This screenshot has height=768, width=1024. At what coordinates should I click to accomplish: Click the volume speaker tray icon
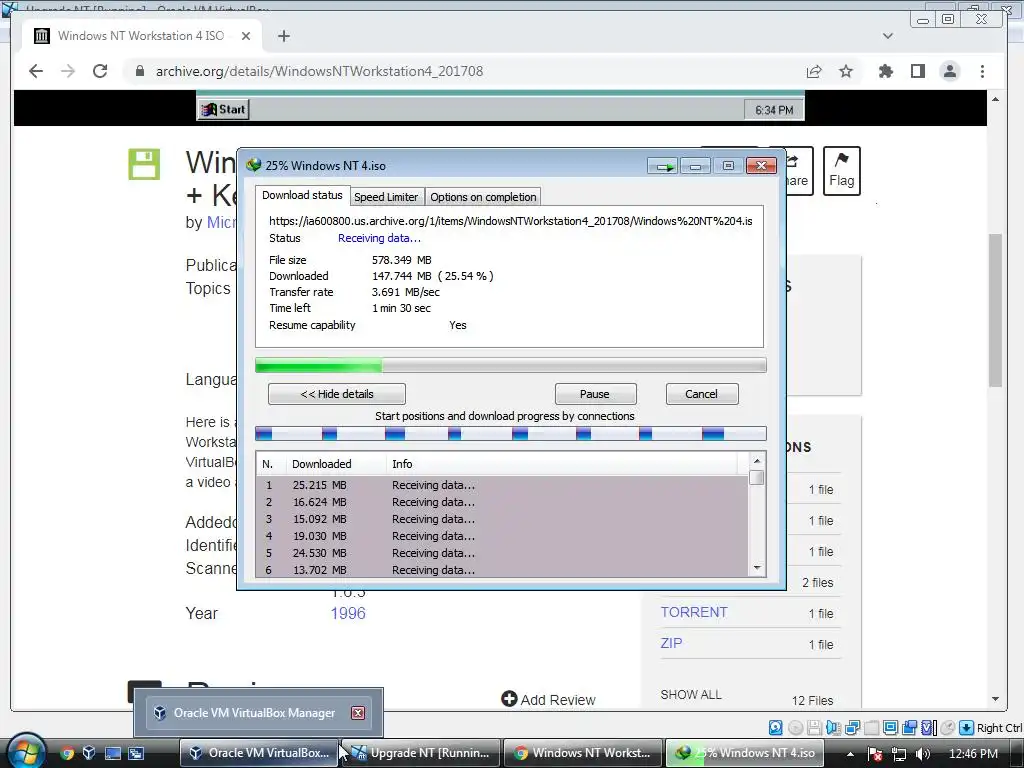click(x=923, y=754)
